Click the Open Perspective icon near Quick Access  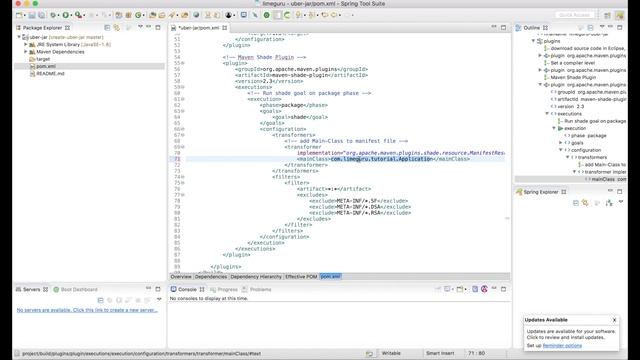click(607, 15)
